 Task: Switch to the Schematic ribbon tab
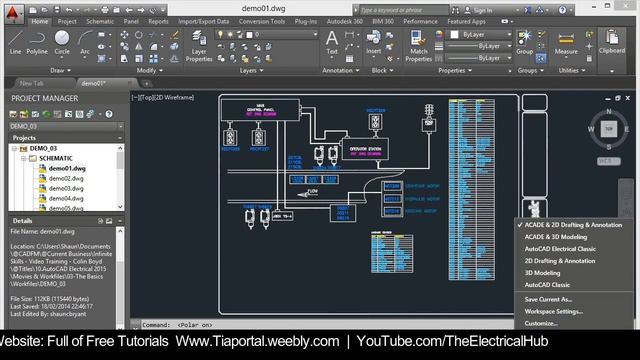(100, 22)
